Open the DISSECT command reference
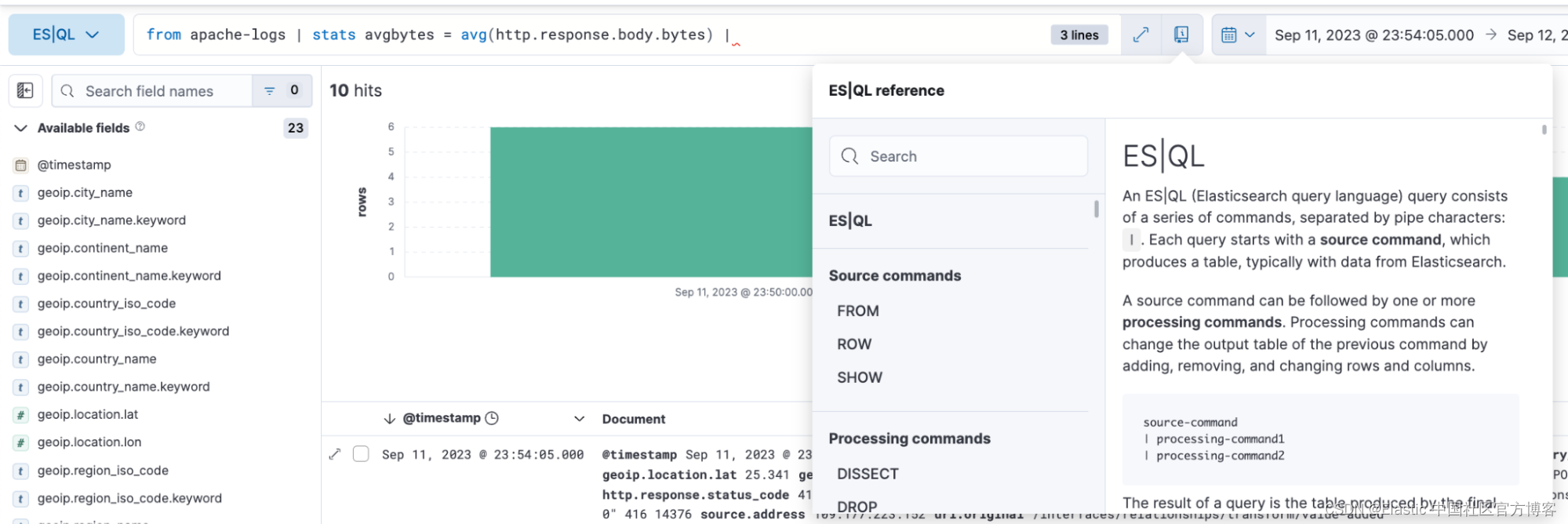The image size is (1568, 524). click(868, 475)
